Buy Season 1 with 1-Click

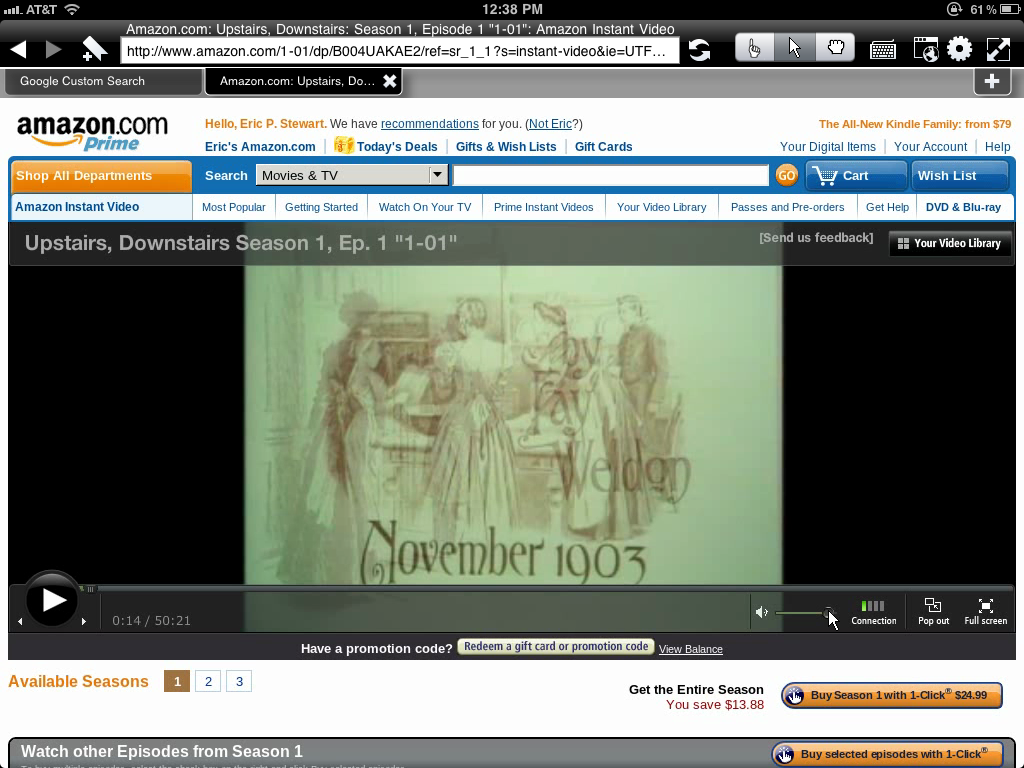point(891,696)
